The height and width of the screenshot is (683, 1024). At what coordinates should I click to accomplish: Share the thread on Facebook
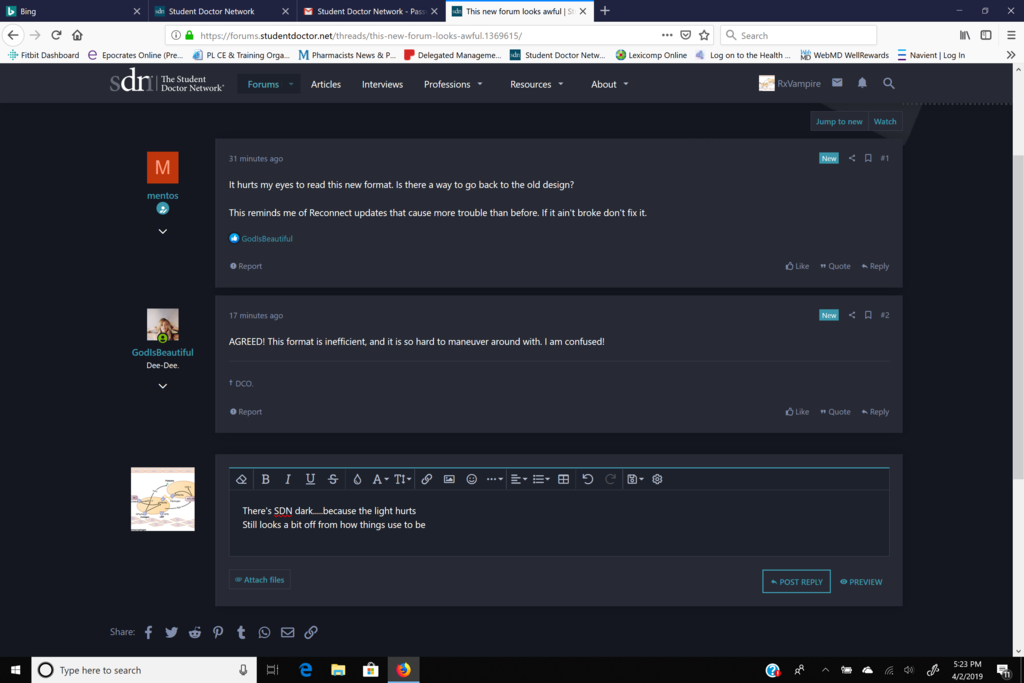[149, 632]
